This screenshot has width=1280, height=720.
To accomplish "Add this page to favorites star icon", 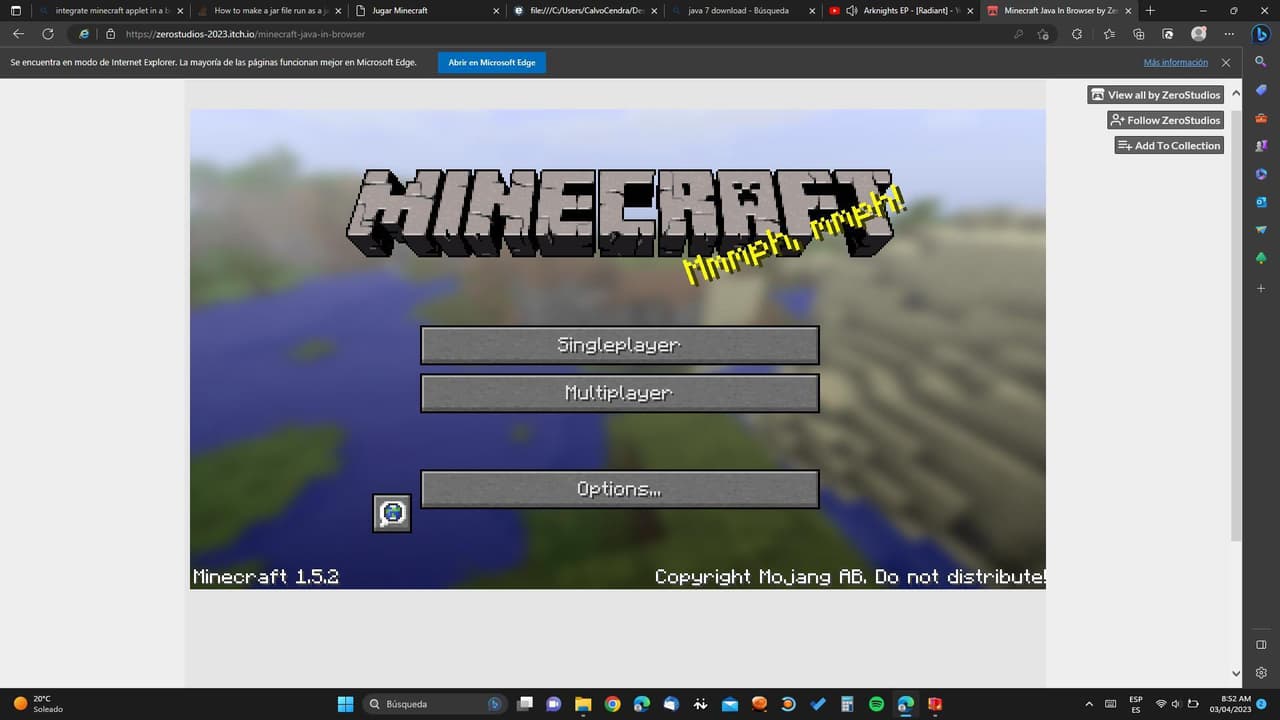I will [x=1044, y=34].
